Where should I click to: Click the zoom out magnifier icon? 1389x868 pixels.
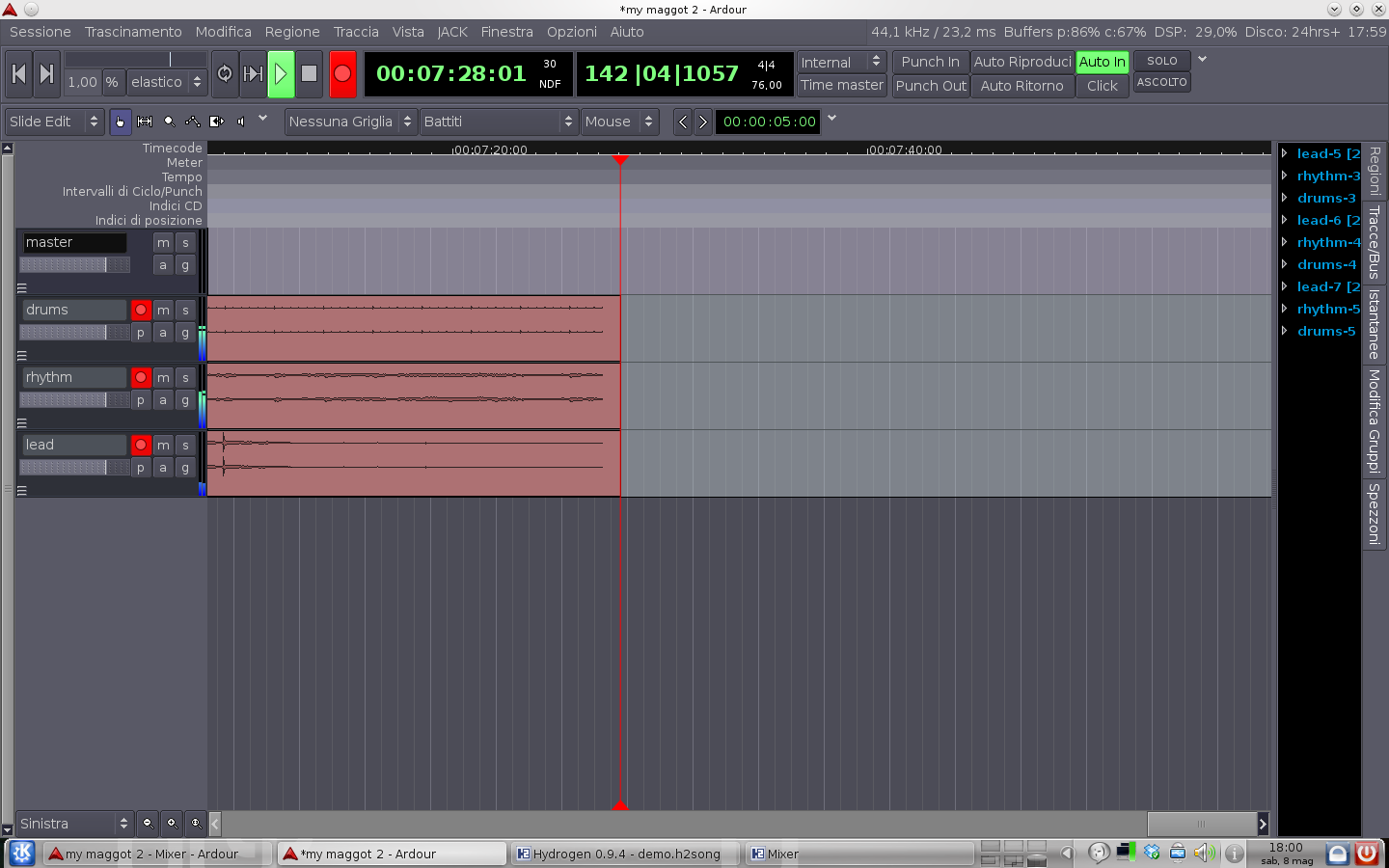pyautogui.click(x=148, y=823)
